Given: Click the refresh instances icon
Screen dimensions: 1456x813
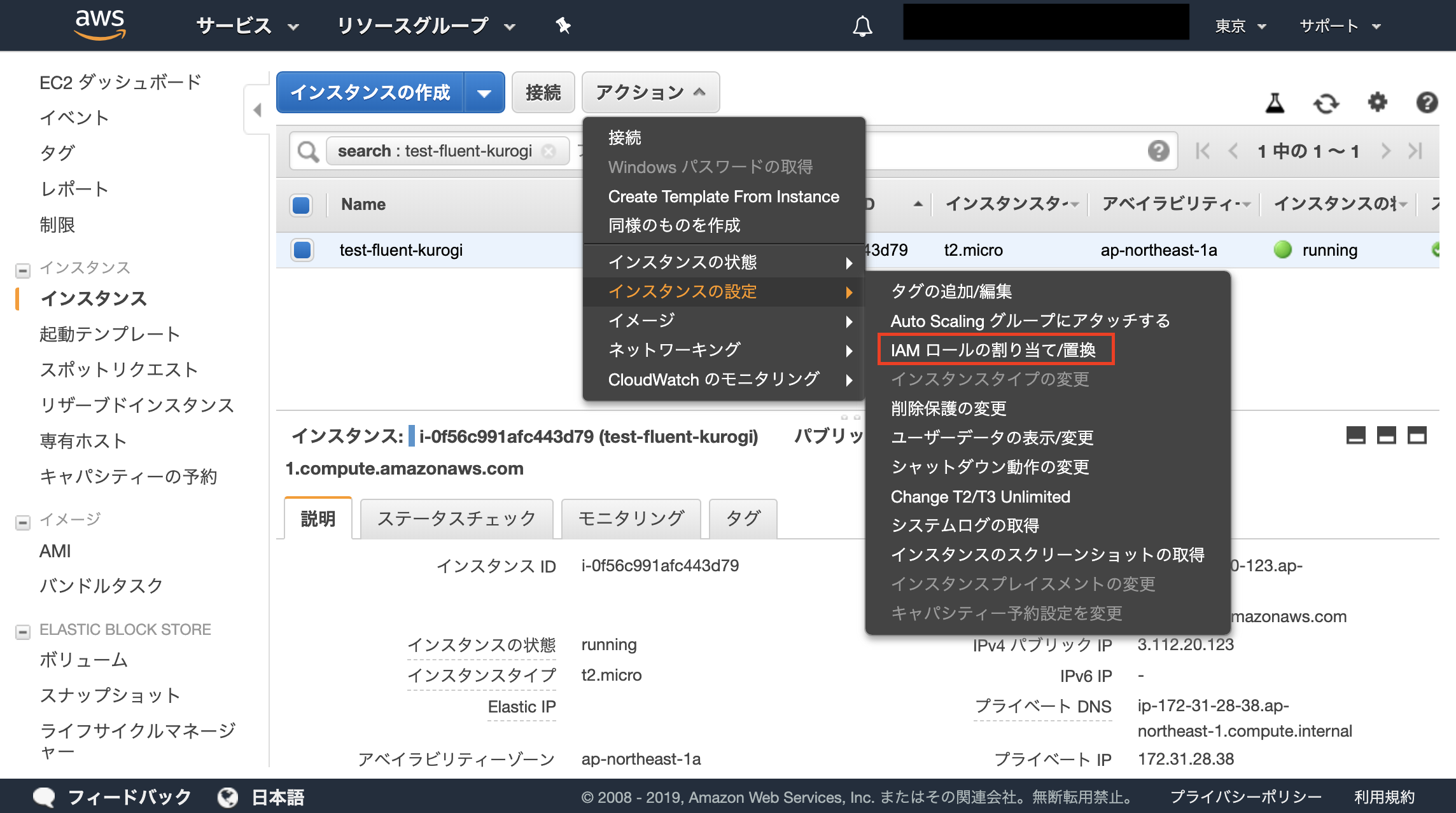Looking at the screenshot, I should pyautogui.click(x=1327, y=103).
